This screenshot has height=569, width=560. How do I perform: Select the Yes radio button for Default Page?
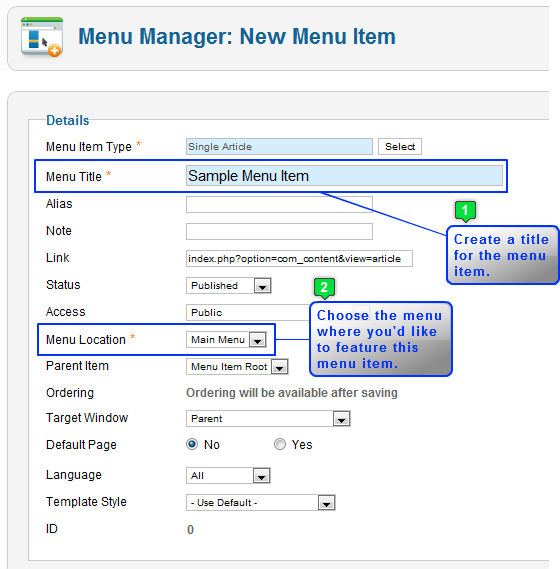280,444
